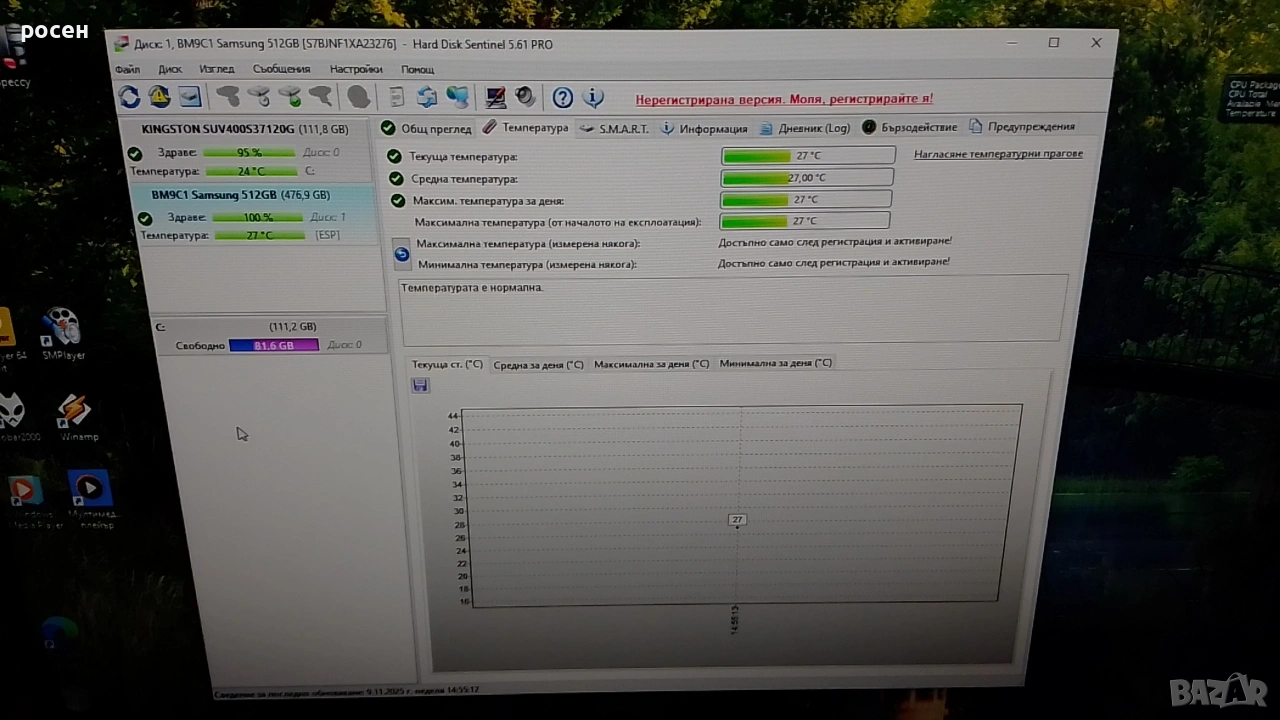Screen dimensions: 1280x720
Task: Click the yellow warning alert toolbar icon
Action: tap(159, 97)
